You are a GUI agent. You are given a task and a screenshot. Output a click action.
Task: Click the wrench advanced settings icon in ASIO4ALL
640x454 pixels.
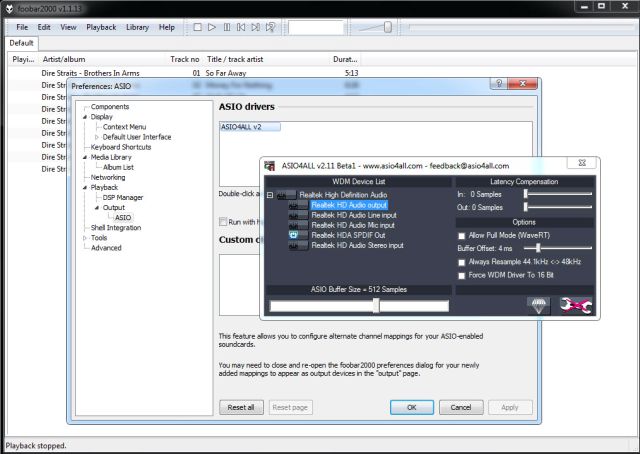(576, 306)
